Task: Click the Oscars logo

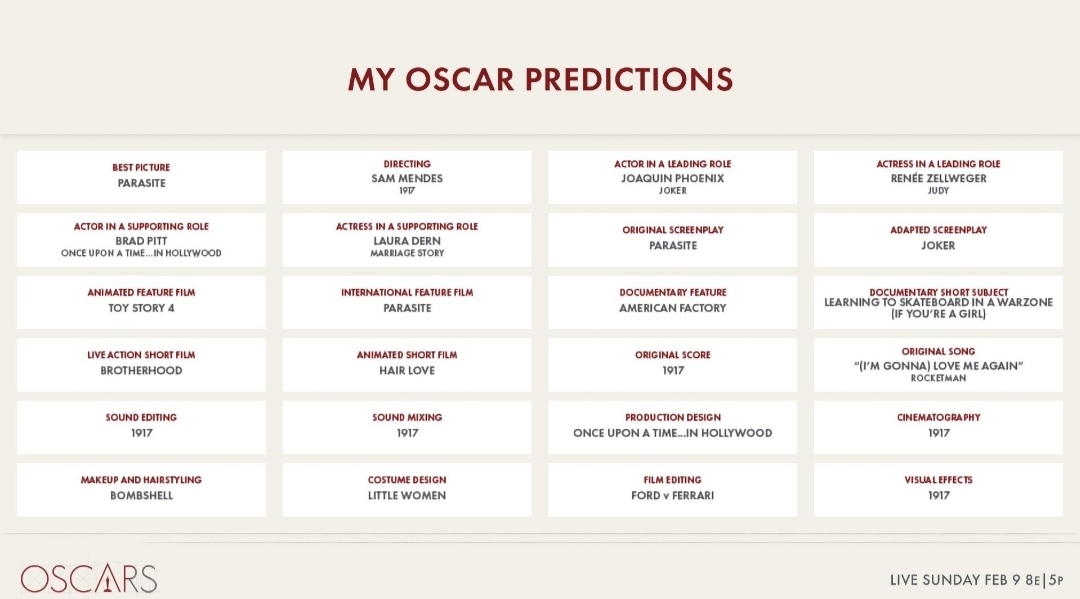Action: click(89, 578)
